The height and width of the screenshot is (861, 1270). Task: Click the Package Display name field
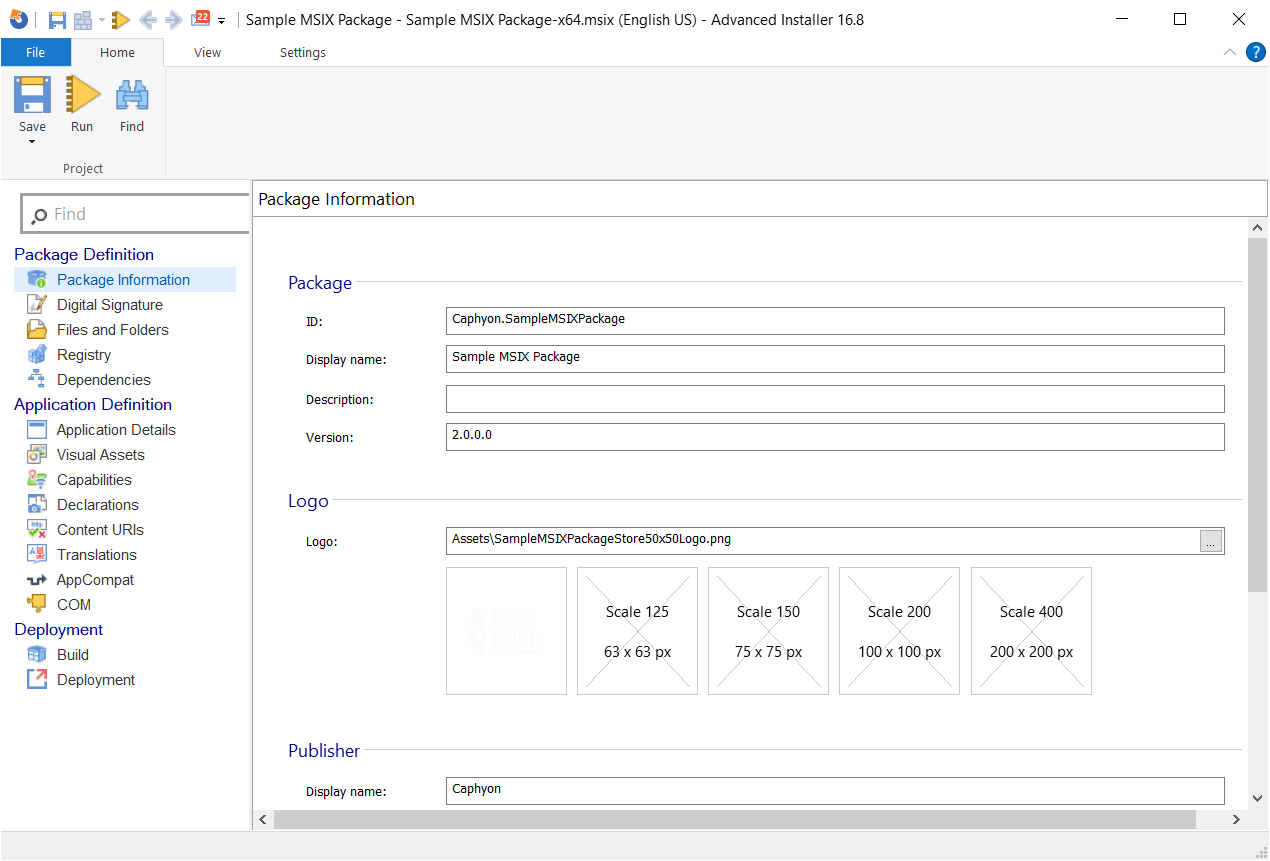(x=835, y=358)
